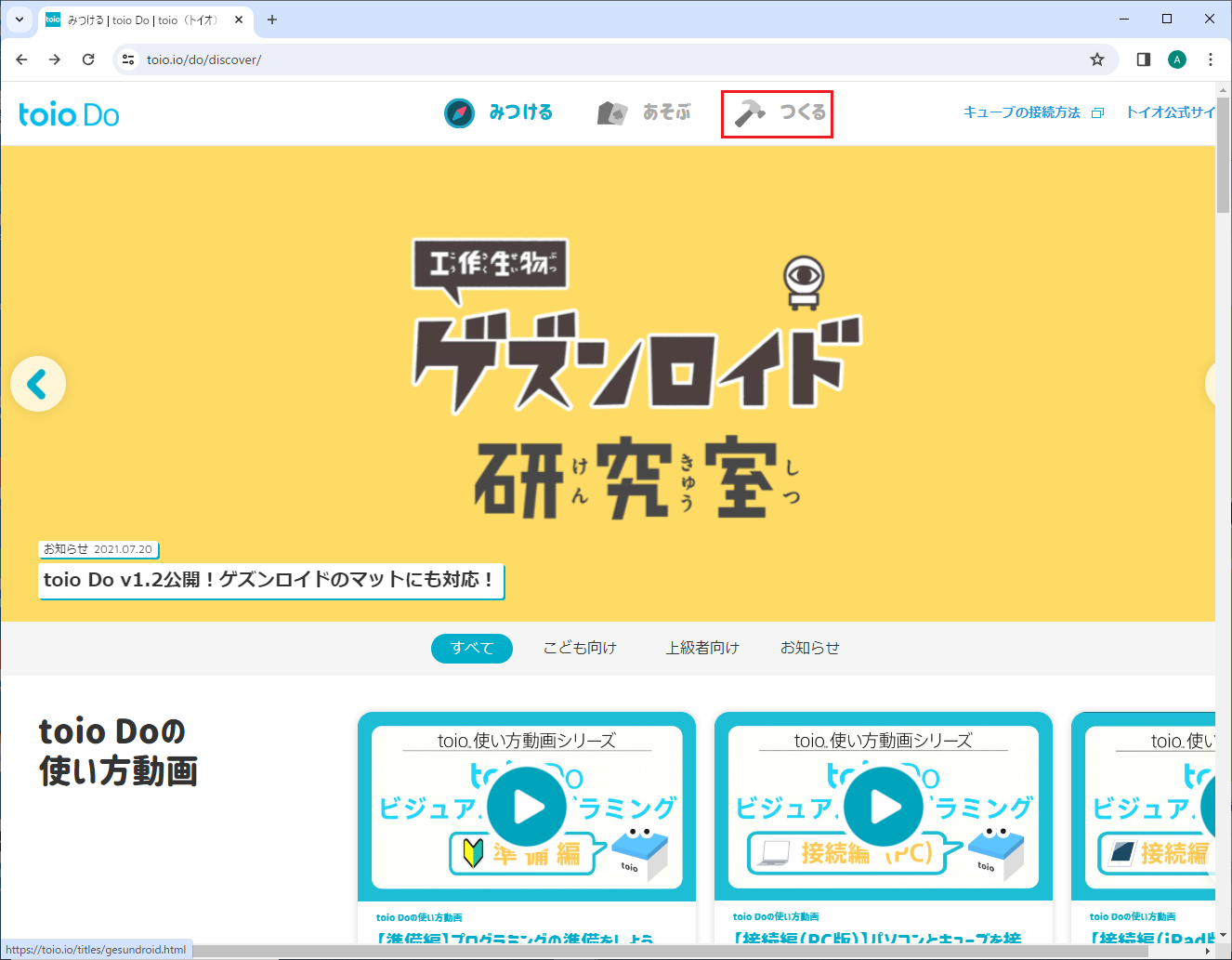Play the 準備編 tutorial video
1232x960 pixels.
coord(527,806)
